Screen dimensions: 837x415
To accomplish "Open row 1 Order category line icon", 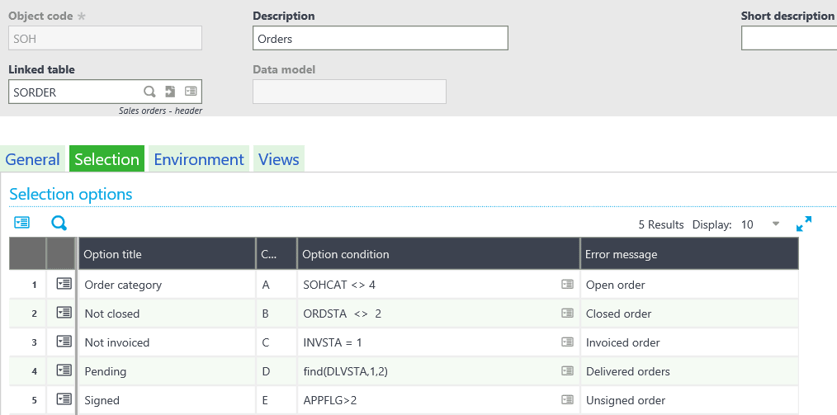I will [x=64, y=284].
